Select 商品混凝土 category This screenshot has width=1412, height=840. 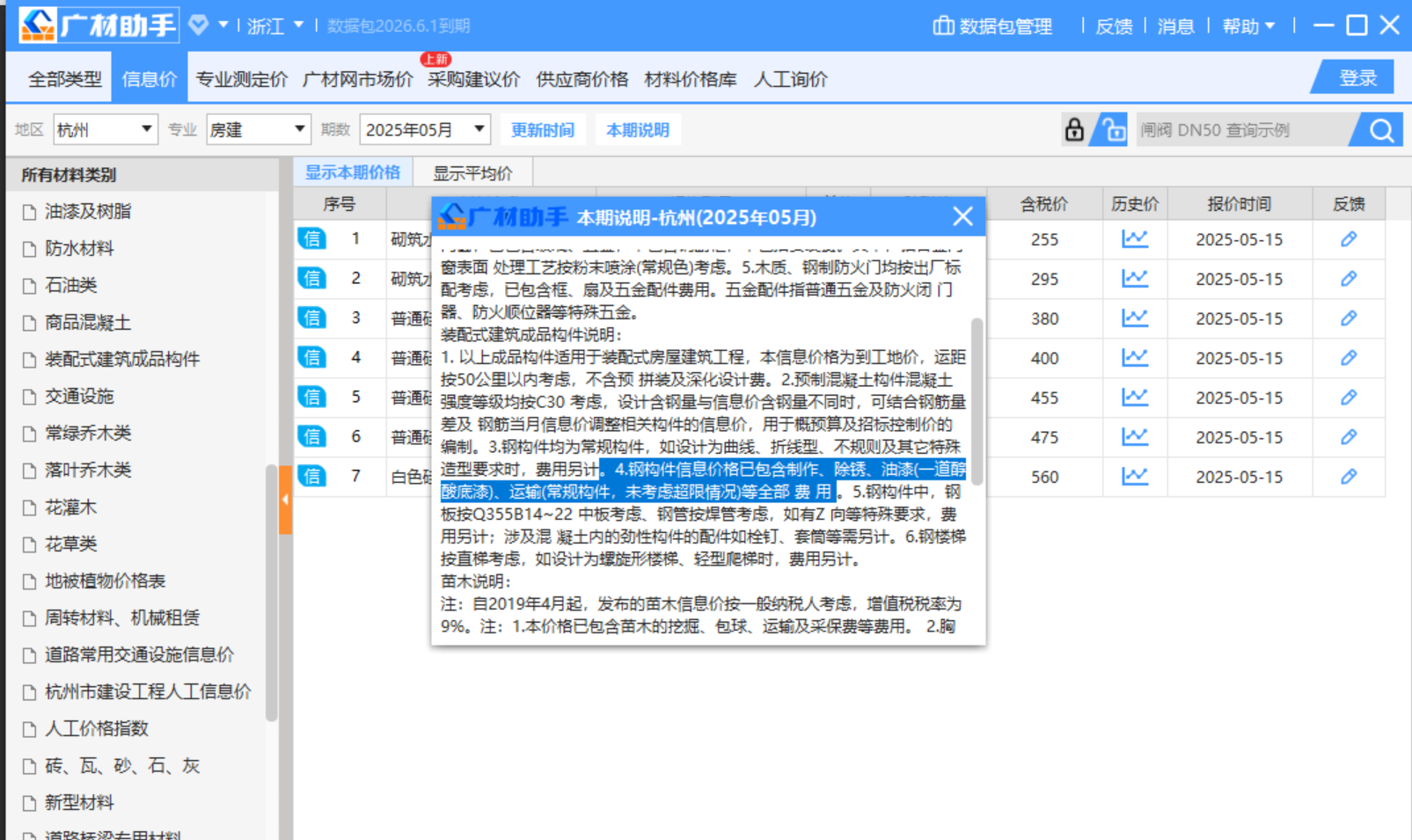click(x=88, y=322)
